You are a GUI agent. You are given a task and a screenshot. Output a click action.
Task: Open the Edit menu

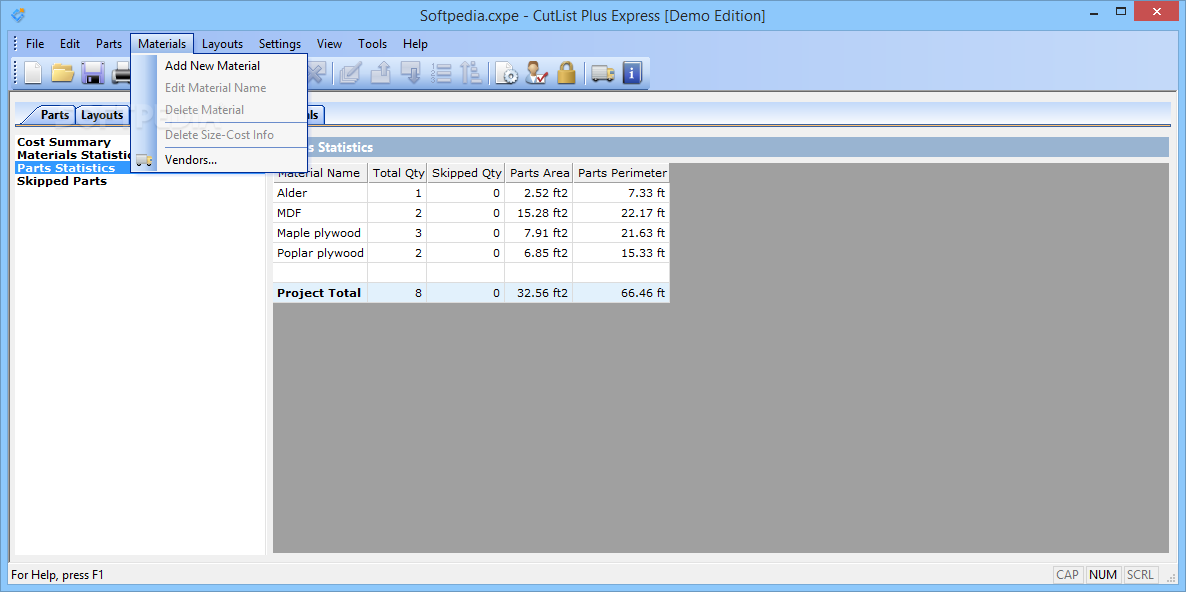(x=70, y=44)
